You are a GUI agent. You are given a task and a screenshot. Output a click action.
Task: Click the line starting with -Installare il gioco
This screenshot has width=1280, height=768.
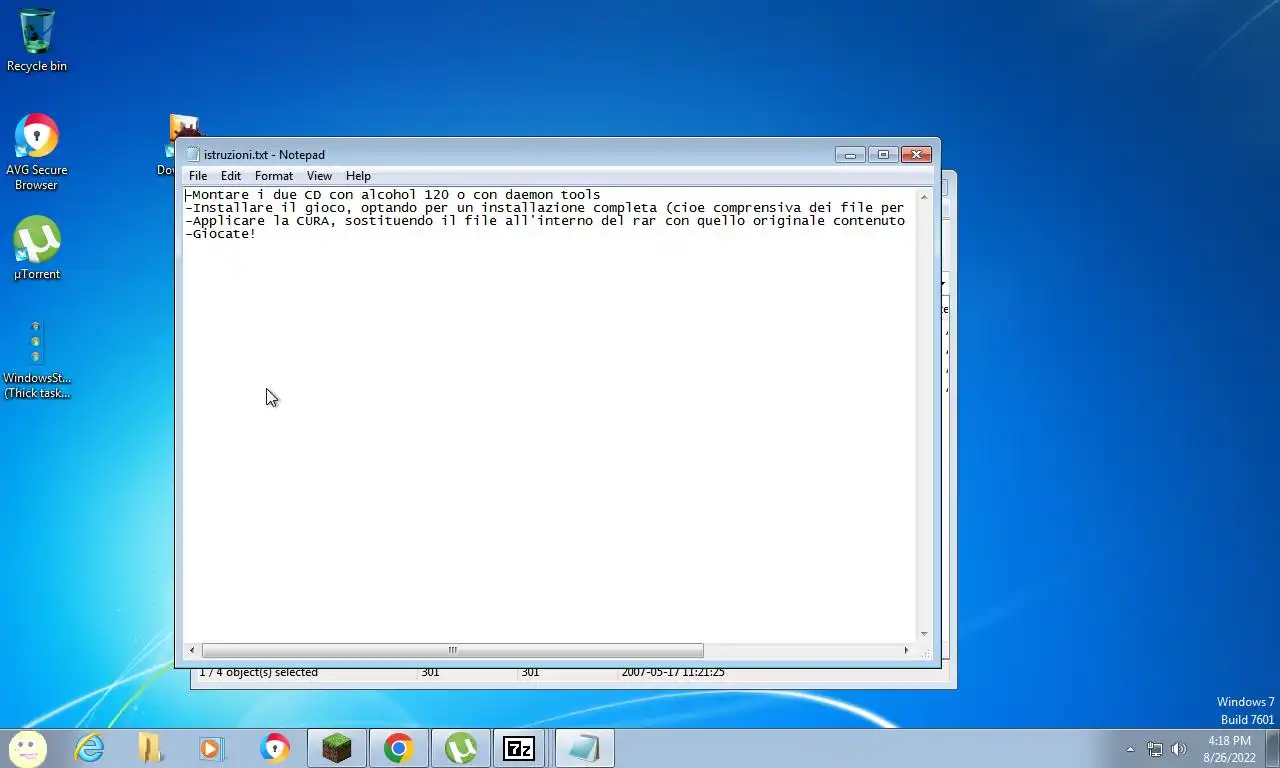pyautogui.click(x=545, y=208)
